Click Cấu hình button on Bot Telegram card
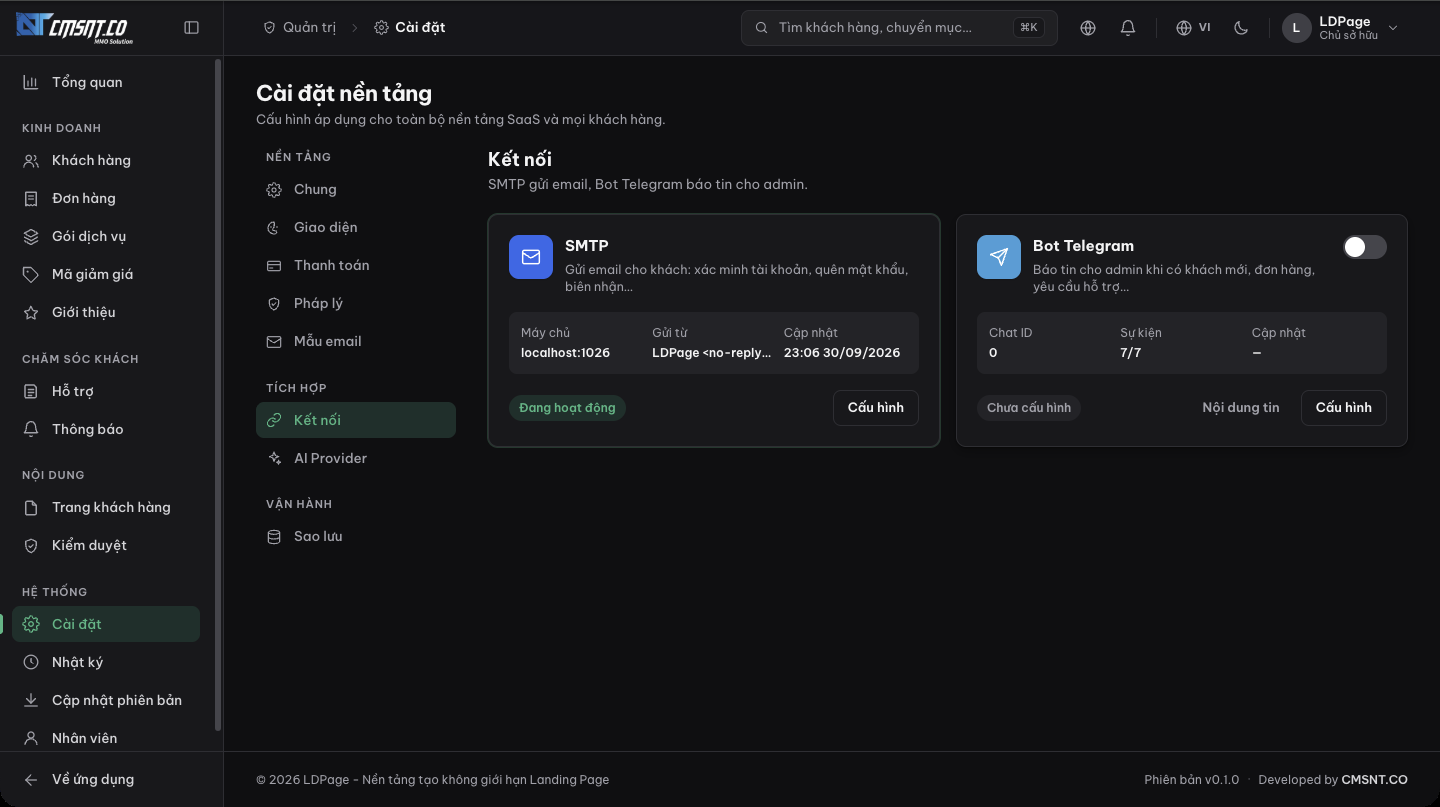 click(x=1344, y=408)
